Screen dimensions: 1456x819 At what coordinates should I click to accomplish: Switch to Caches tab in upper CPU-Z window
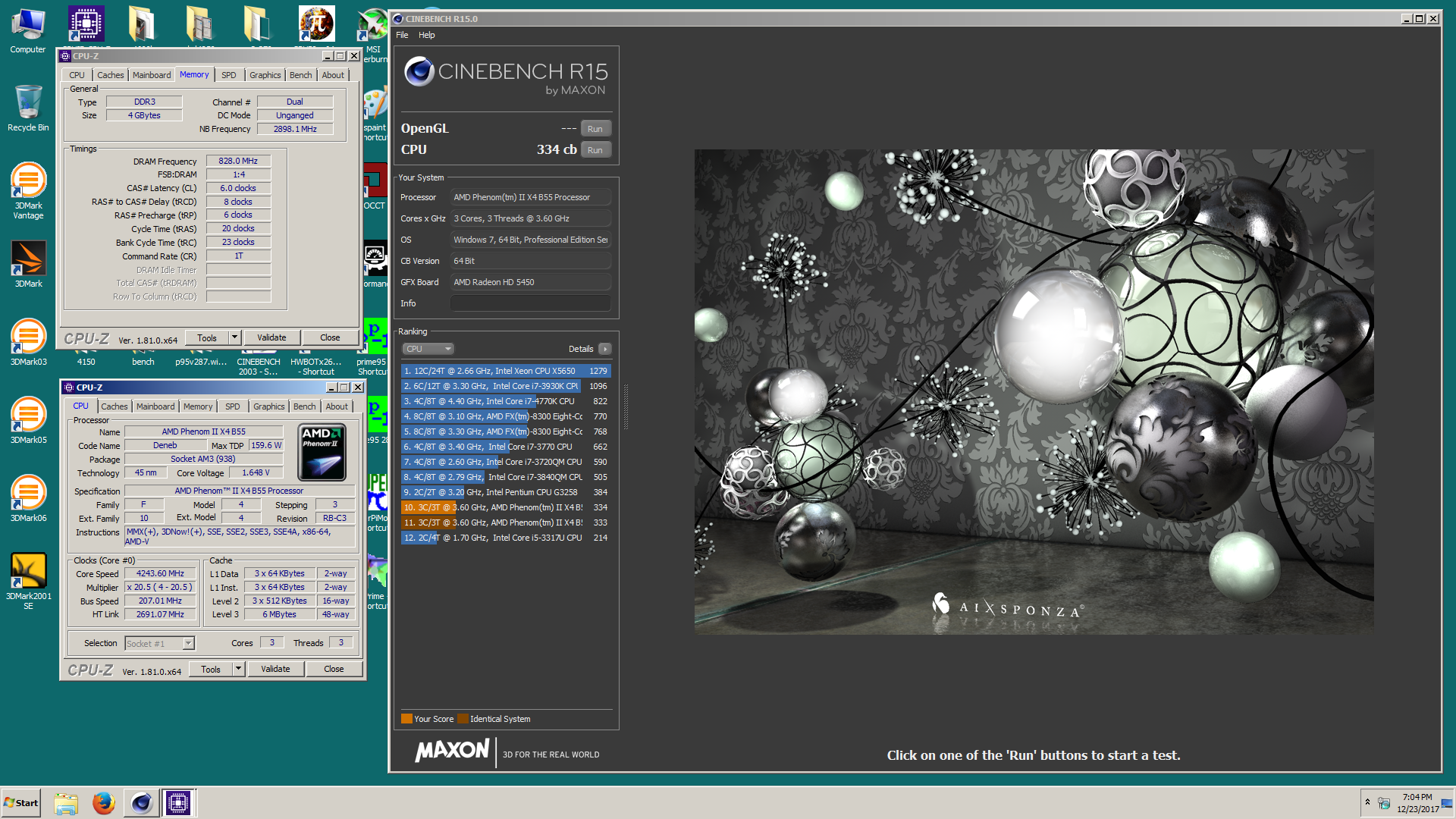(110, 75)
